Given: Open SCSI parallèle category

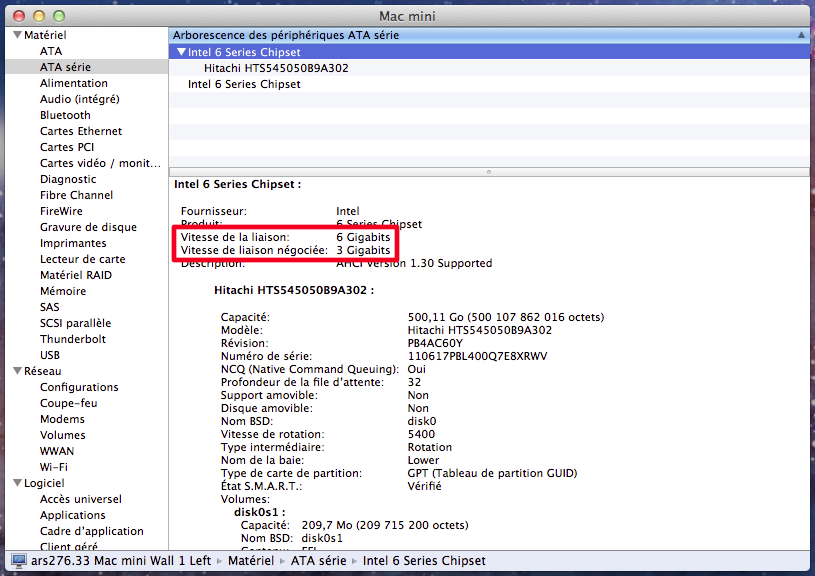Looking at the screenshot, I should [x=75, y=323].
